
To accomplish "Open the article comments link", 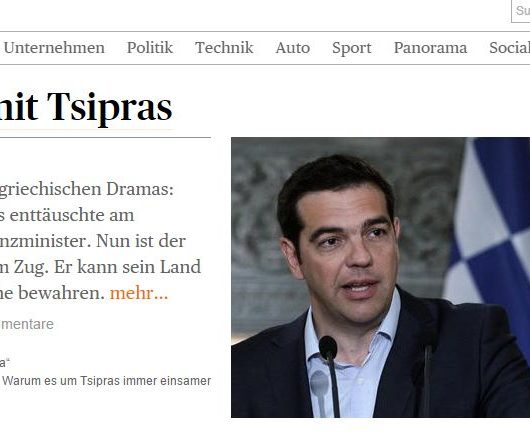I will point(27,324).
